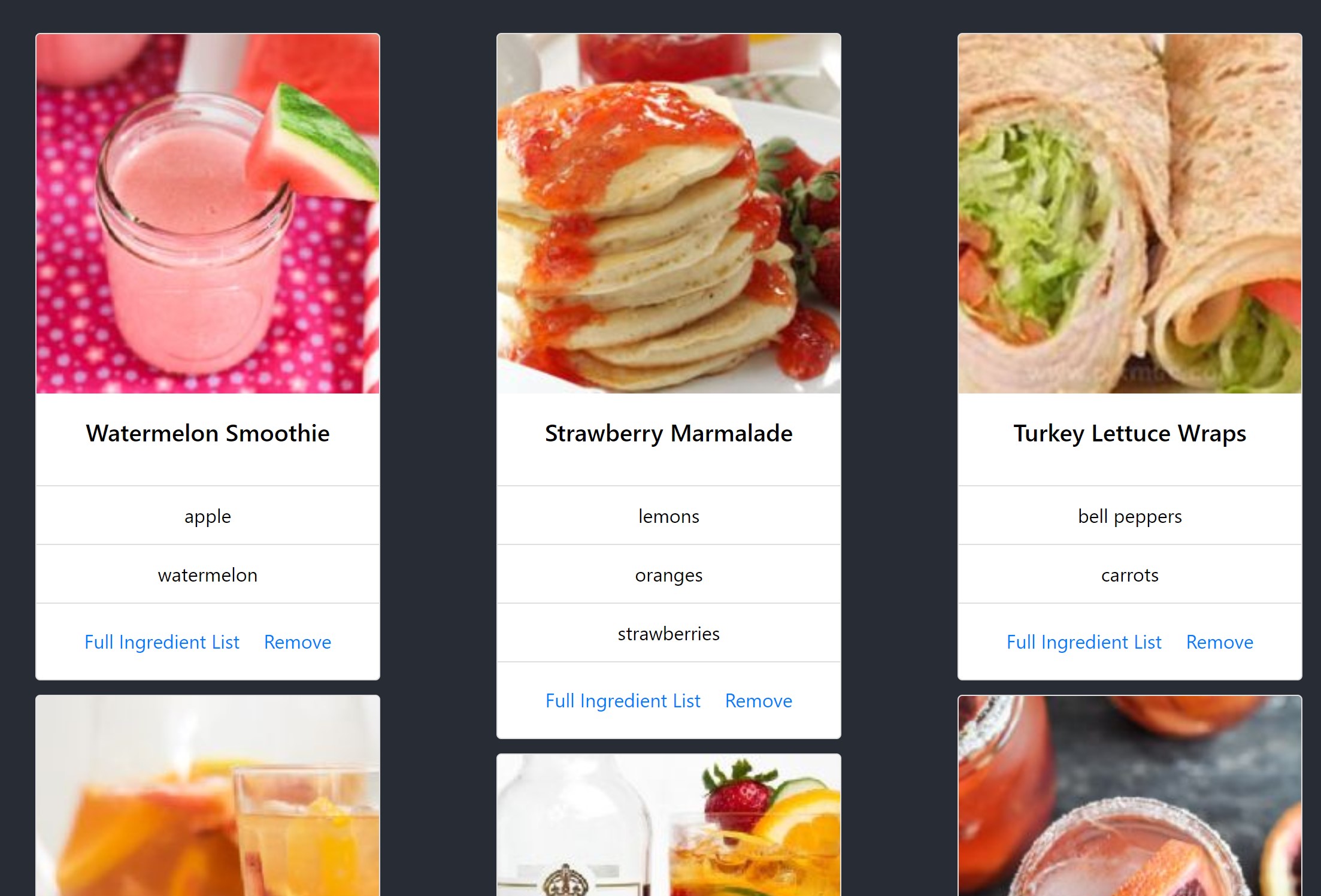Click the apple ingredient row

(x=208, y=516)
